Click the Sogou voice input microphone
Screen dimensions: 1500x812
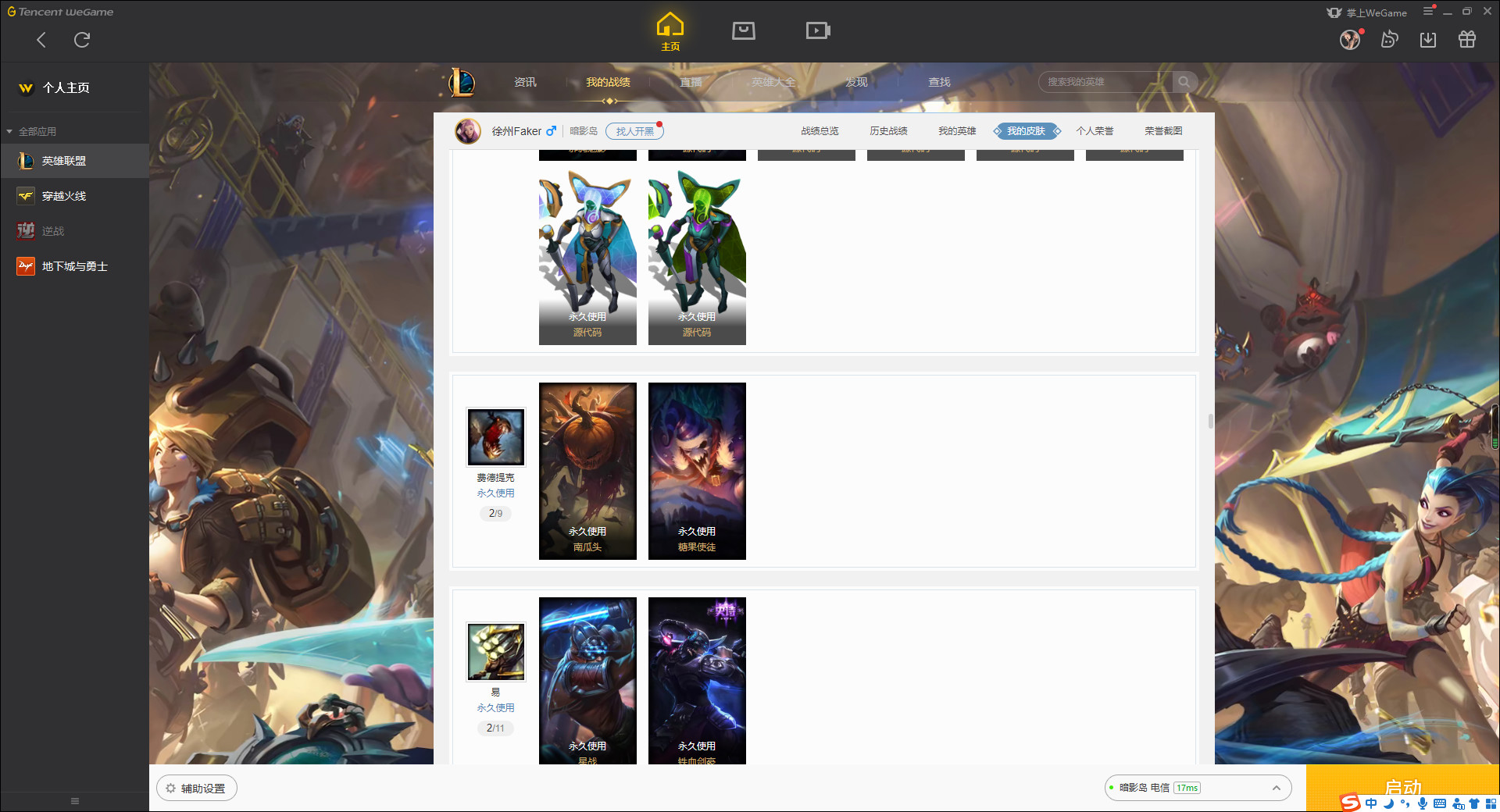[1423, 803]
